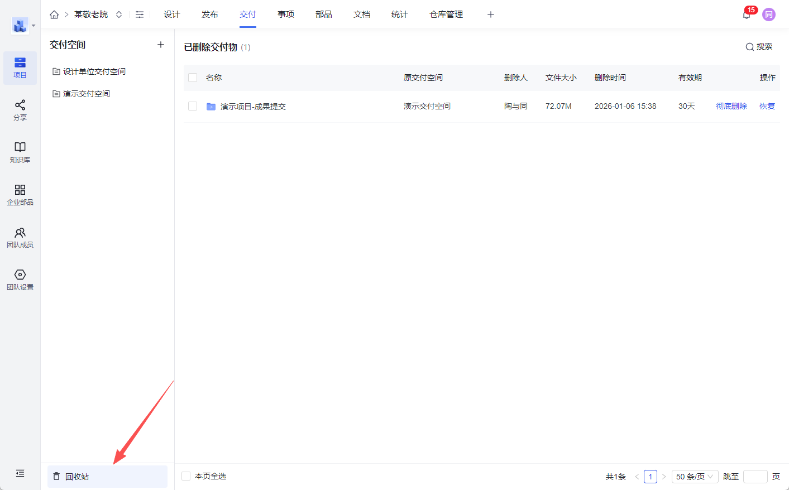Open the workspace logo dropdown arrow
Image resolution: width=789 pixels, height=490 pixels.
(x=33, y=24)
